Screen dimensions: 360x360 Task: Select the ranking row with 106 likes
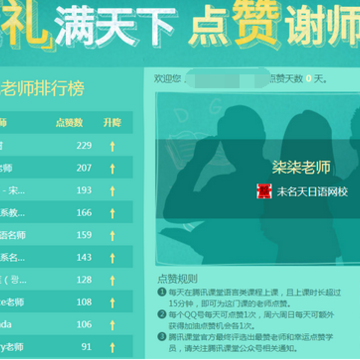tap(66, 325)
